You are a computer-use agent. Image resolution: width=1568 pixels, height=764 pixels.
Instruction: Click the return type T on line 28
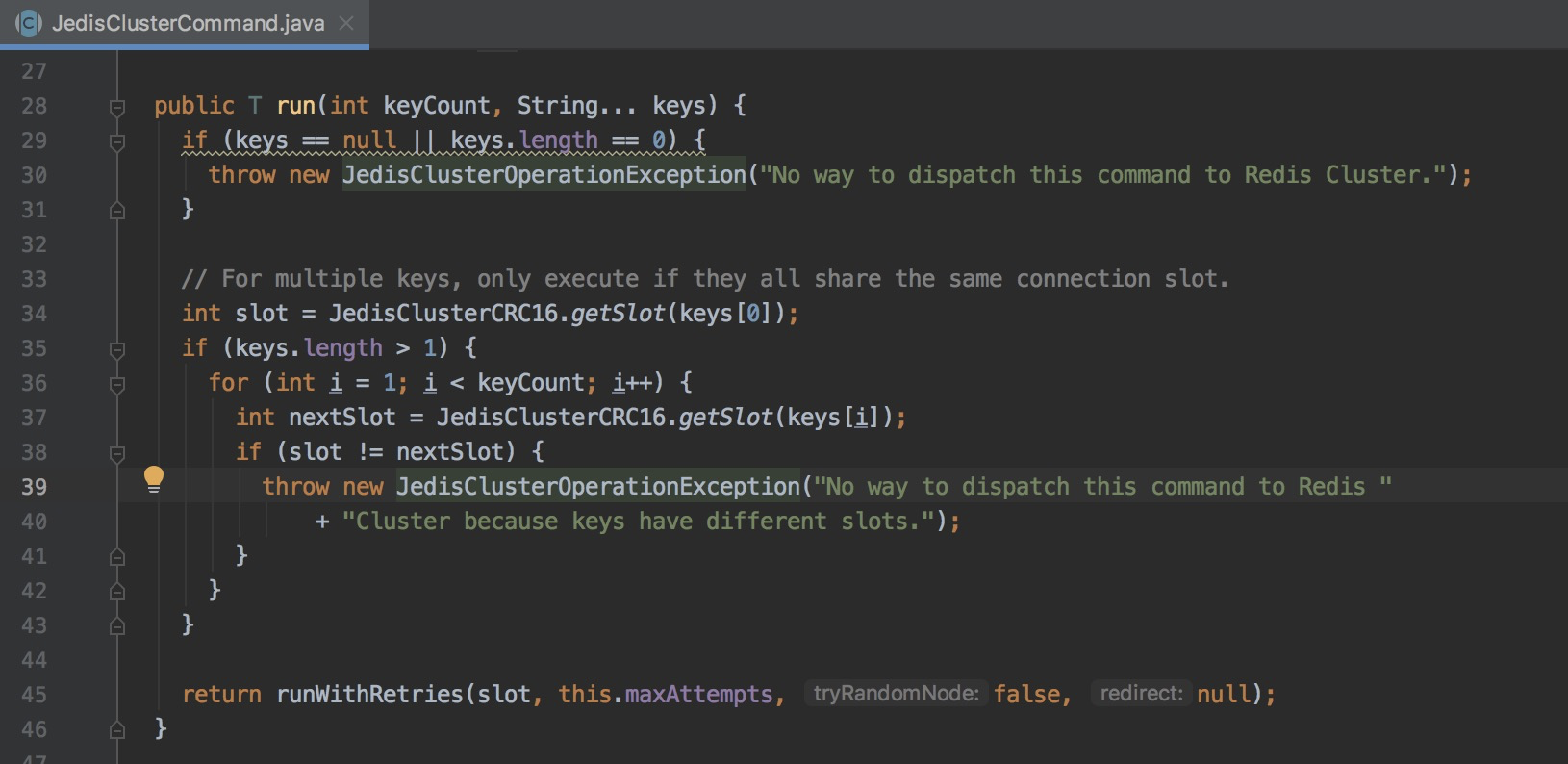coord(255,106)
